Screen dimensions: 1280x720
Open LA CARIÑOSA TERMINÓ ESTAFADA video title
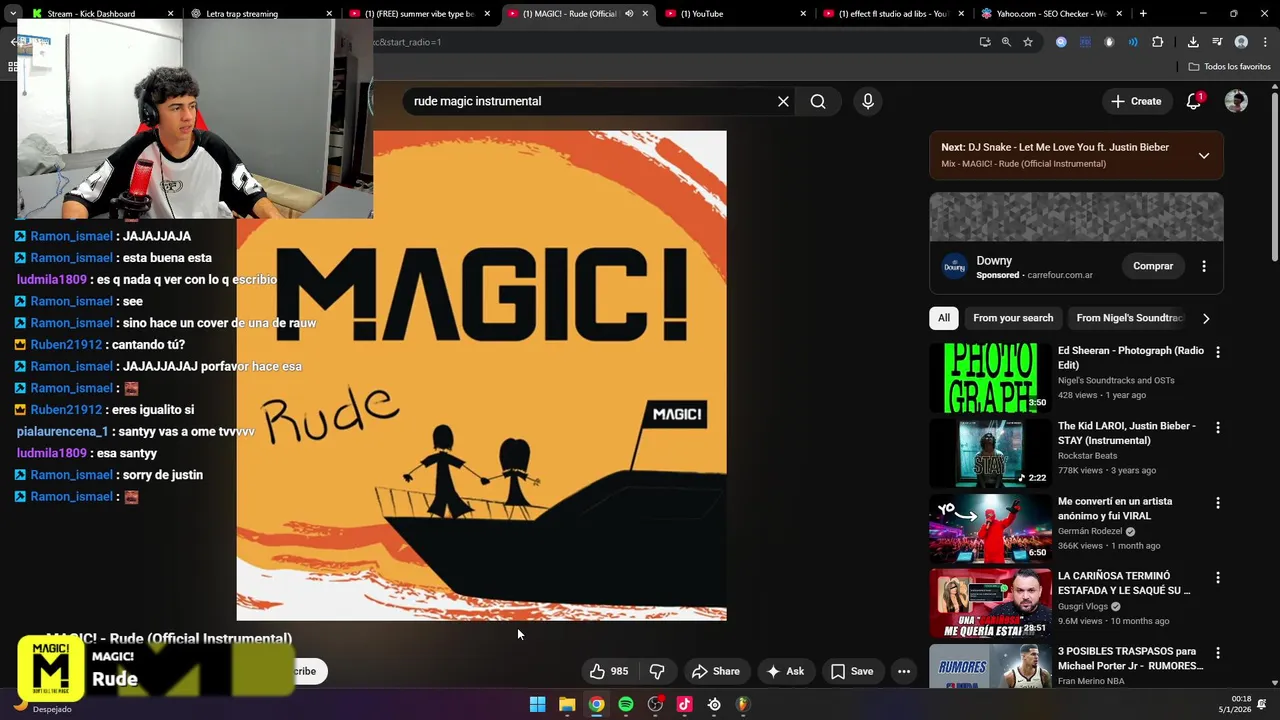point(1124,583)
